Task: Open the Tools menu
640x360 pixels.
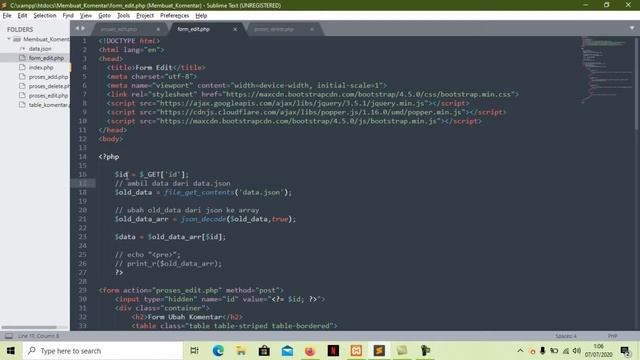Action: (123, 16)
